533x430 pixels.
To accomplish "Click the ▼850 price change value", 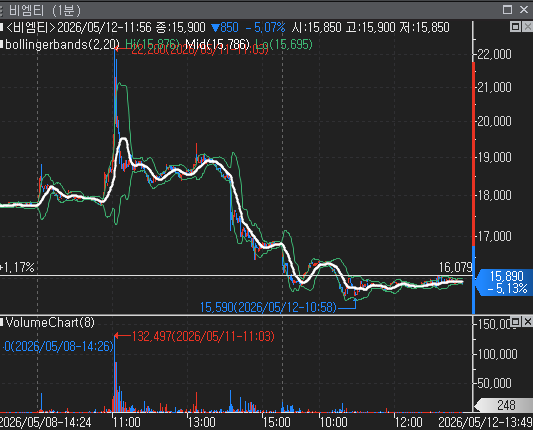I will point(225,28).
